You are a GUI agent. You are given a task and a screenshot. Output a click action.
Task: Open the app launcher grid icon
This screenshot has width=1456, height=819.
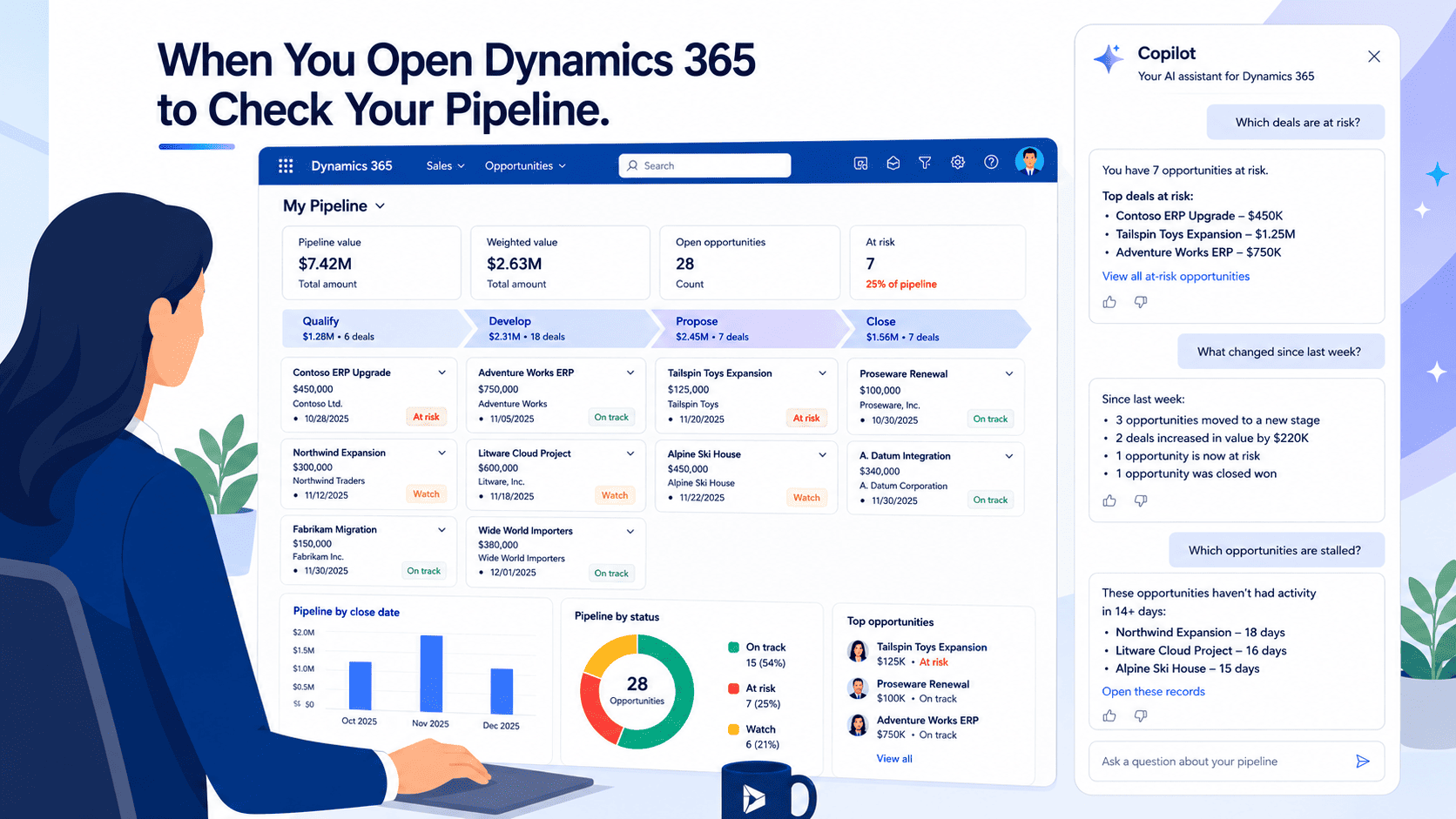(286, 165)
